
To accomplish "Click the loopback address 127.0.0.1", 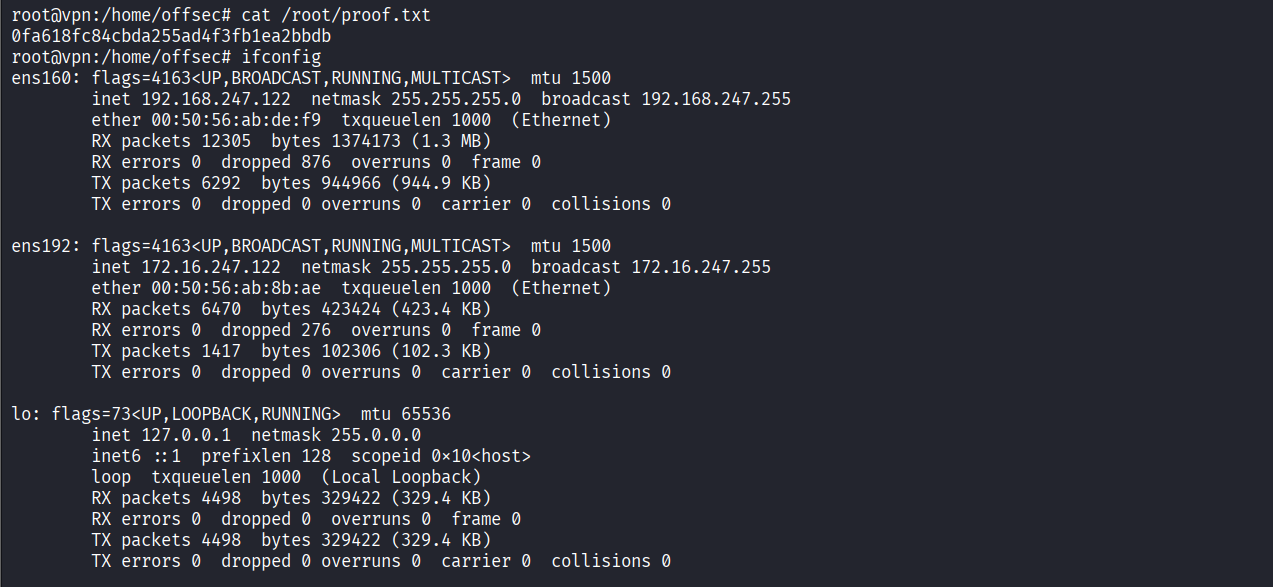I will [186, 435].
